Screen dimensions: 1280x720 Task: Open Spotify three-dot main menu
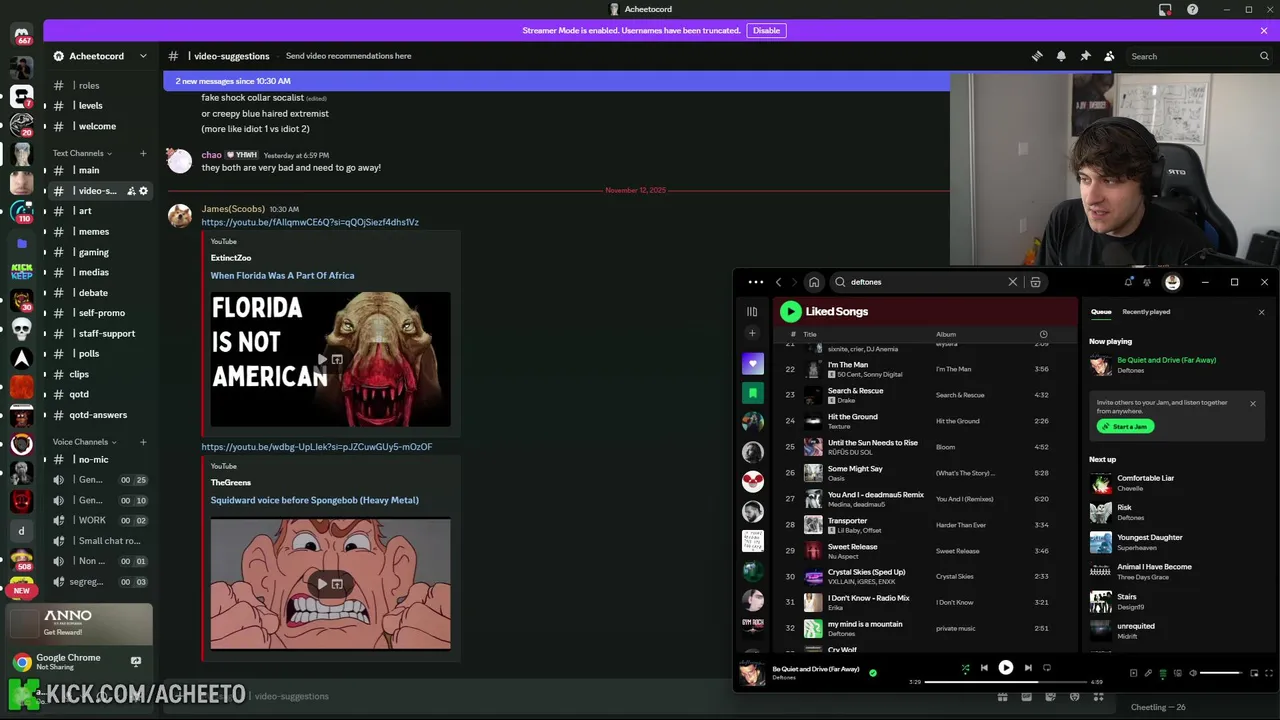click(x=756, y=282)
